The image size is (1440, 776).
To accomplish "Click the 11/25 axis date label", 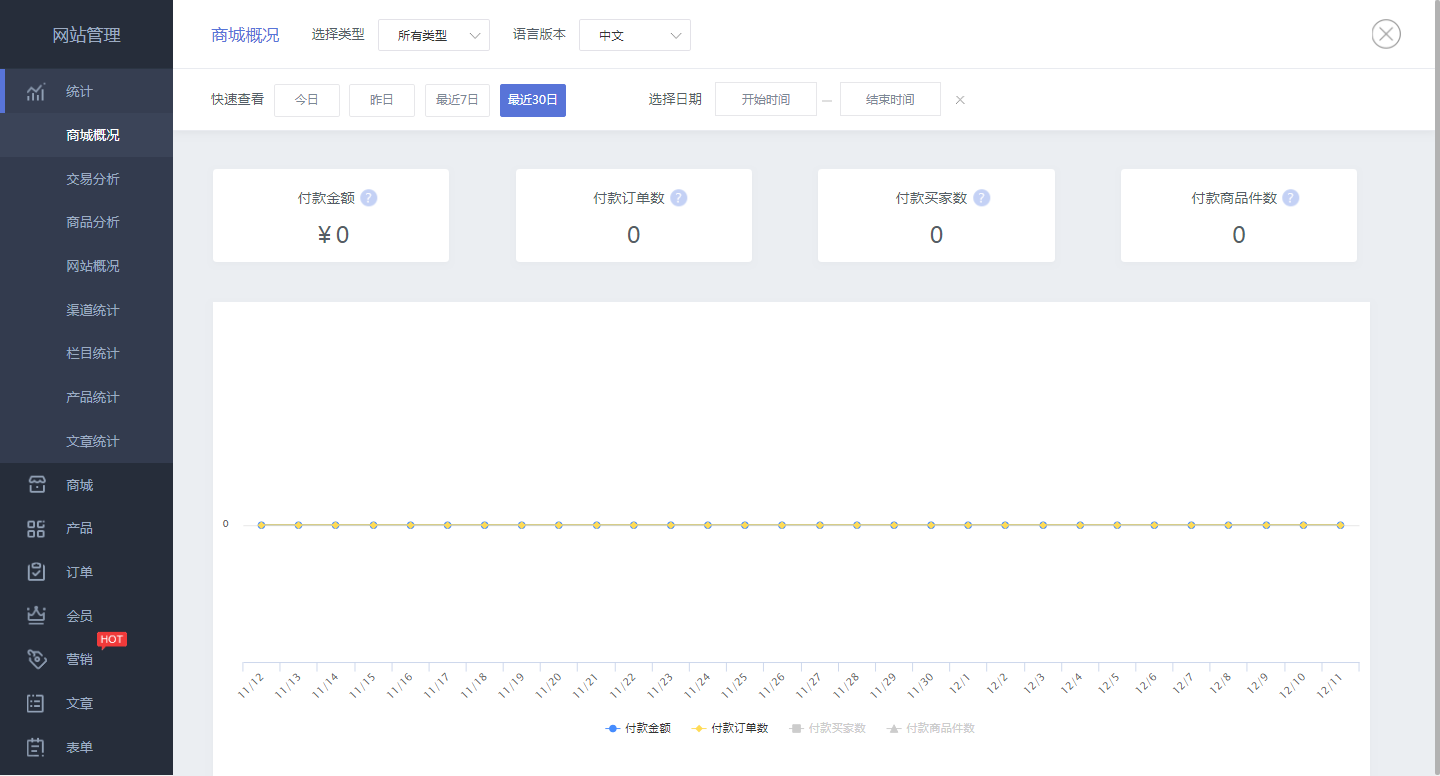I will coord(735,685).
